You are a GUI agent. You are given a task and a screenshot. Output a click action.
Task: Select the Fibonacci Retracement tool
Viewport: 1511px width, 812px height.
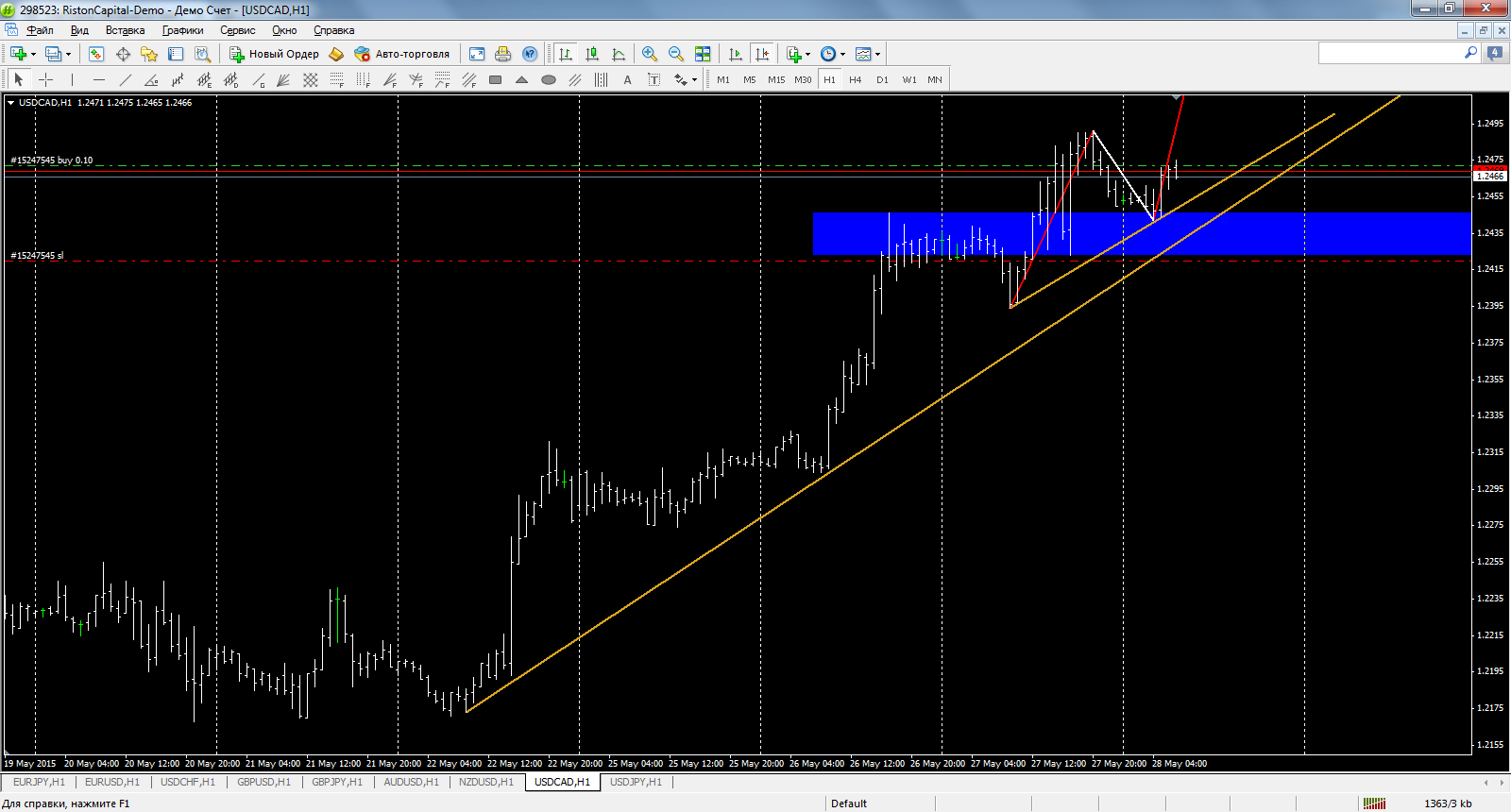(x=336, y=80)
